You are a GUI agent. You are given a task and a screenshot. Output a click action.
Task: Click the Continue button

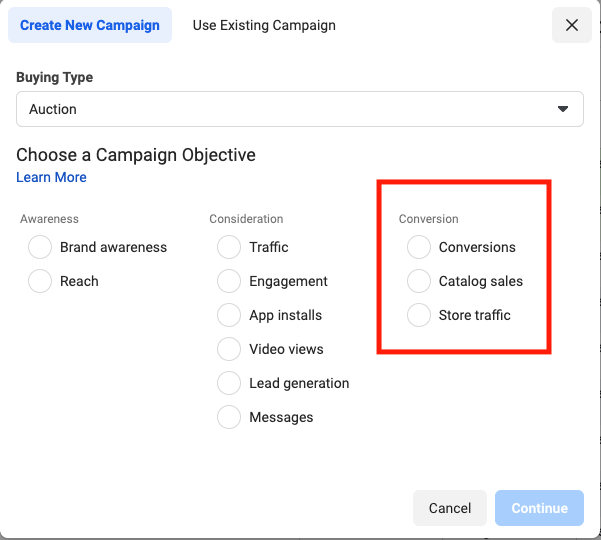(x=539, y=508)
